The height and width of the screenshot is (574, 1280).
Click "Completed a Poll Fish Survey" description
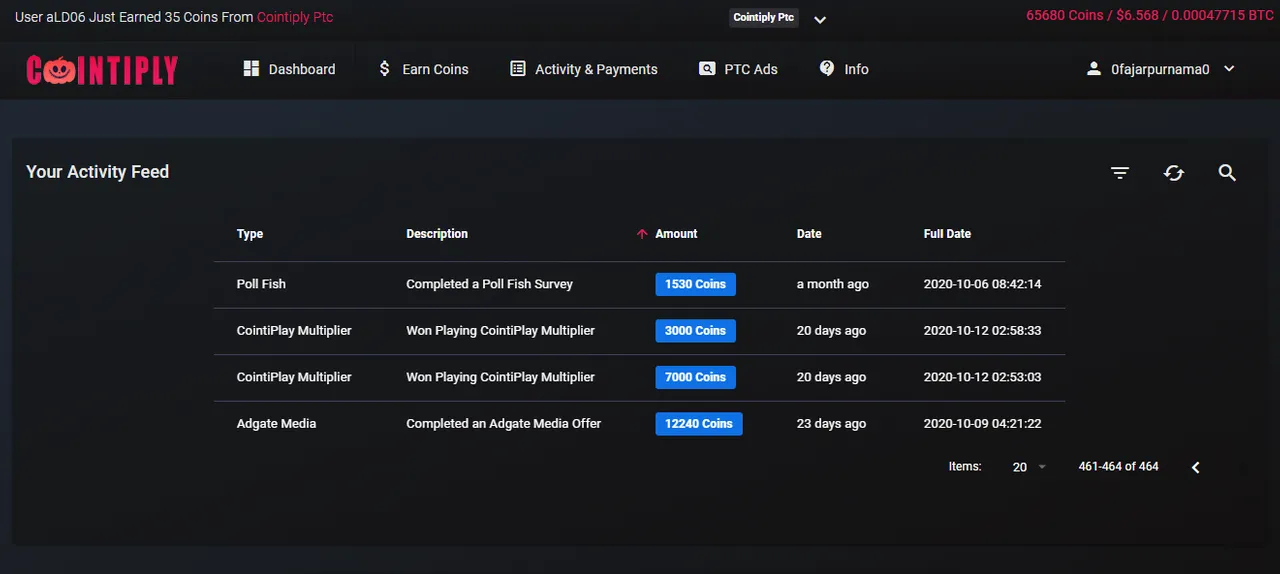(x=489, y=284)
